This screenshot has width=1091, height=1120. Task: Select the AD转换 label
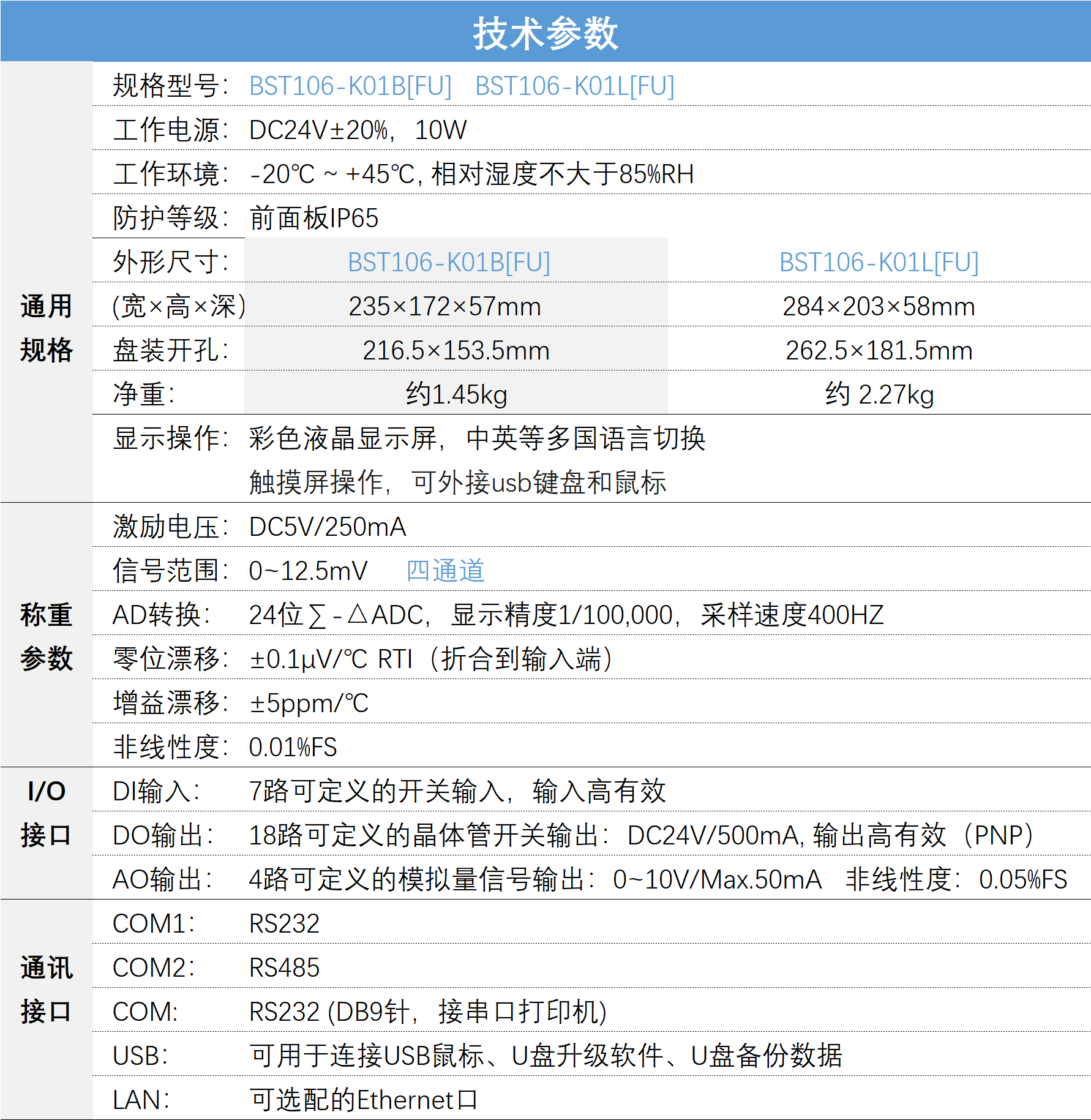(162, 615)
